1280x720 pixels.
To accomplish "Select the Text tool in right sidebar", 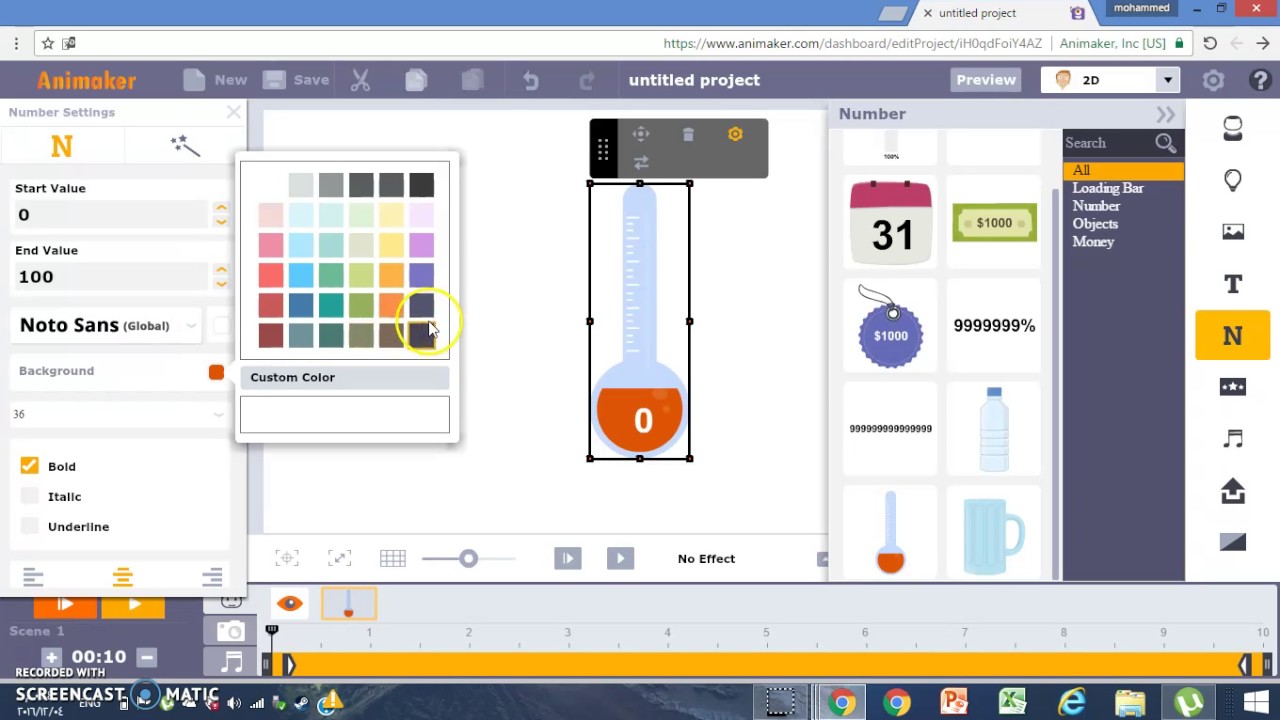I will pyautogui.click(x=1232, y=284).
